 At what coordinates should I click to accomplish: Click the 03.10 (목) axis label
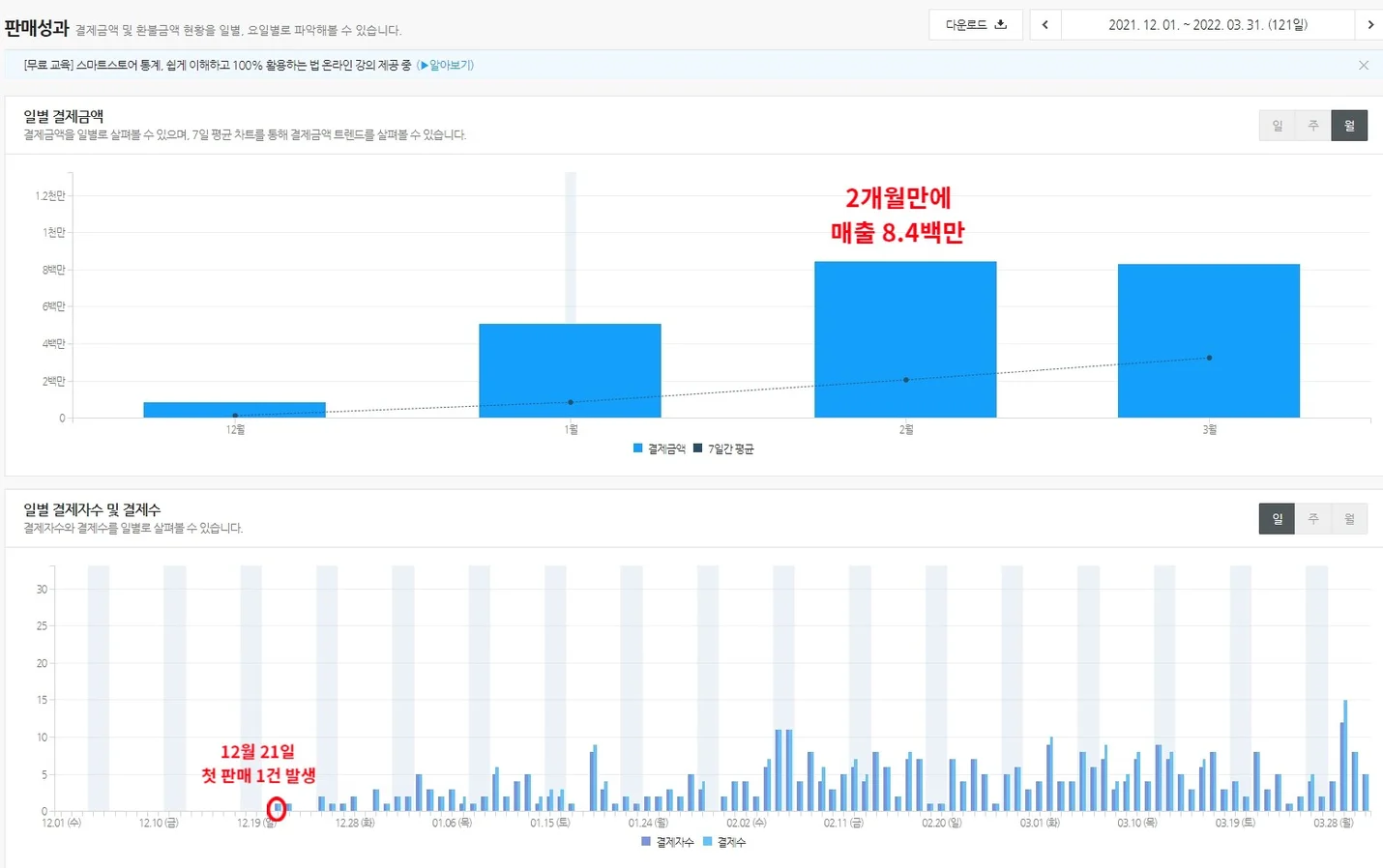tap(1136, 823)
